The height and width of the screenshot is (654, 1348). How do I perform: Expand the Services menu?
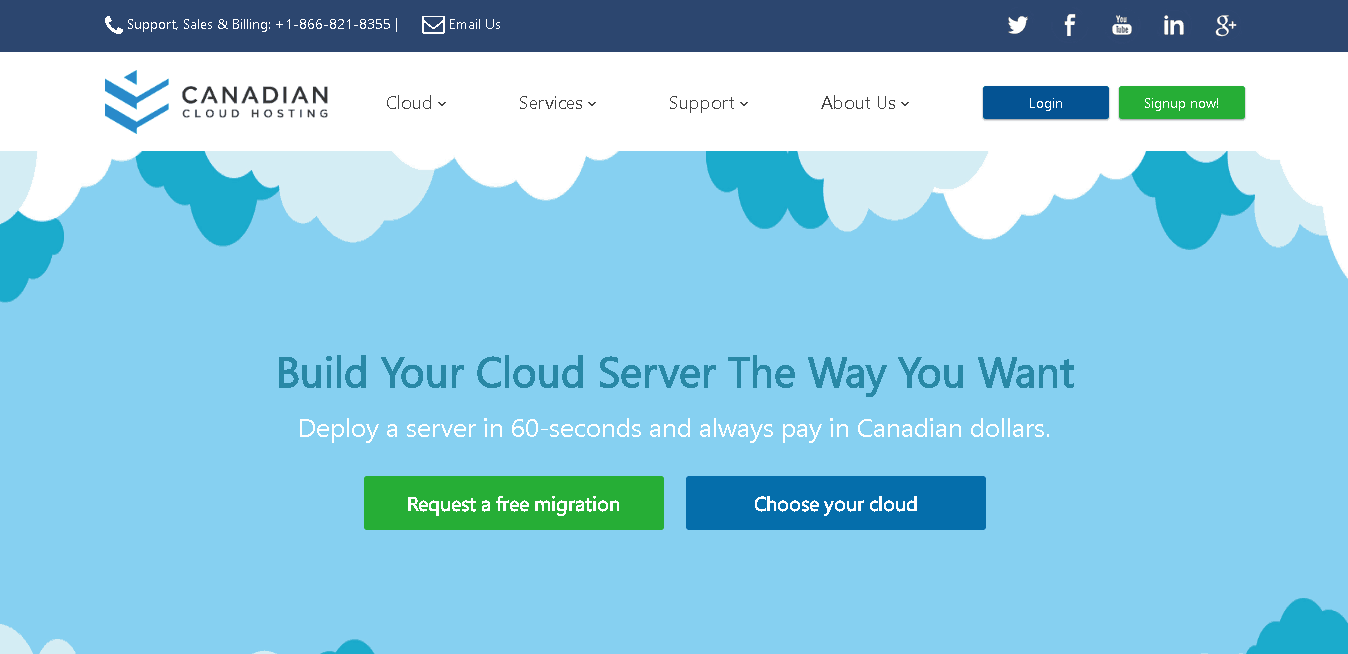point(557,103)
